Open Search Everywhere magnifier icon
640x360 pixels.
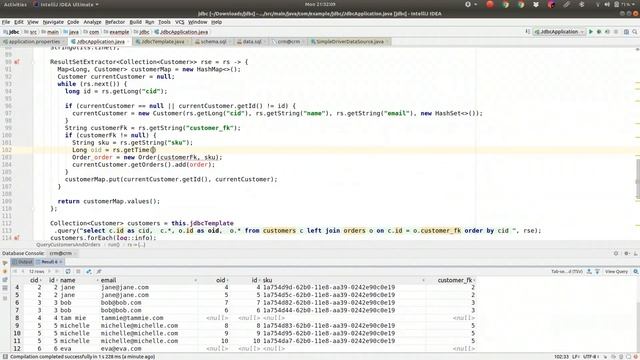click(x=635, y=32)
